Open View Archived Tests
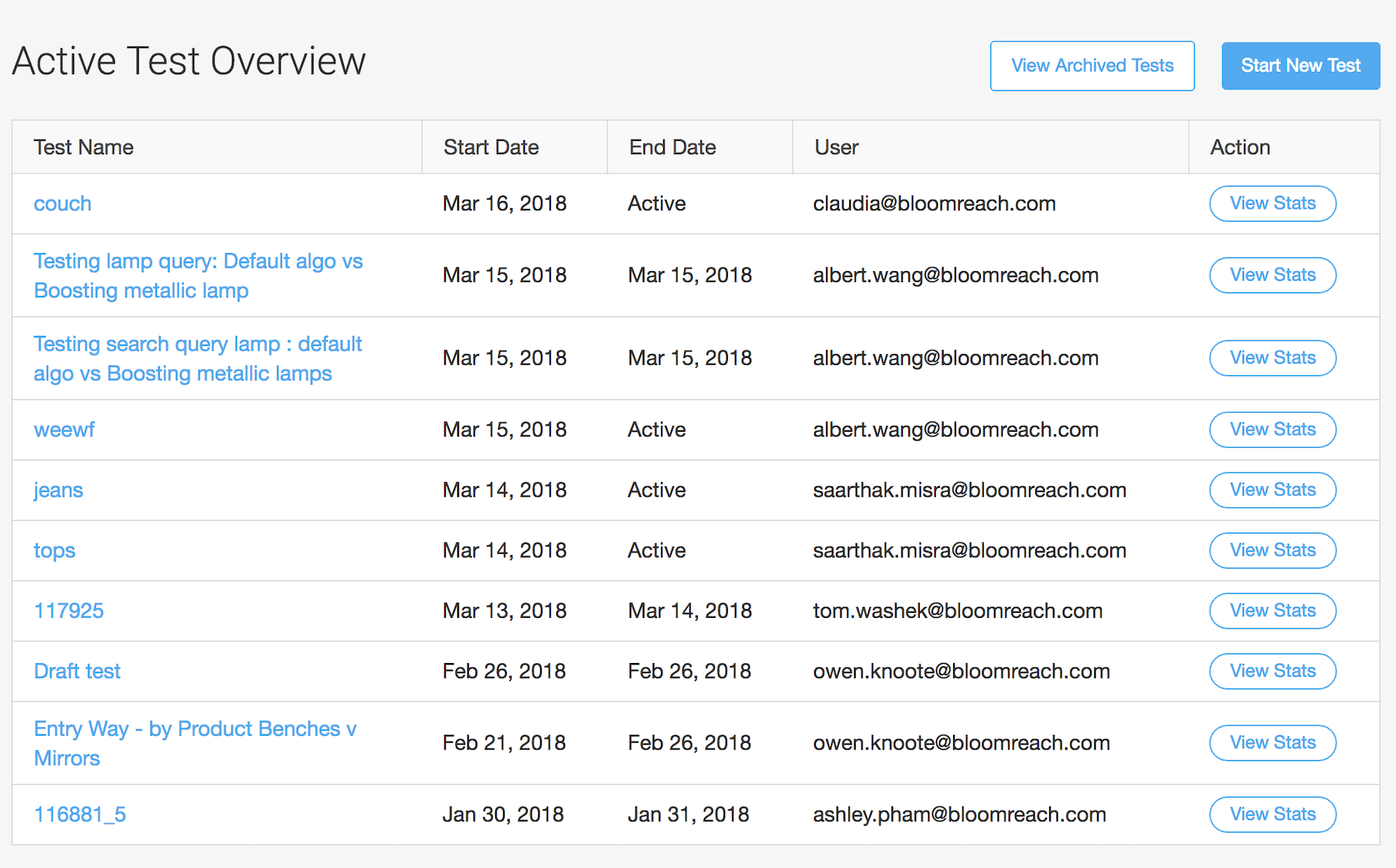 [x=1091, y=65]
